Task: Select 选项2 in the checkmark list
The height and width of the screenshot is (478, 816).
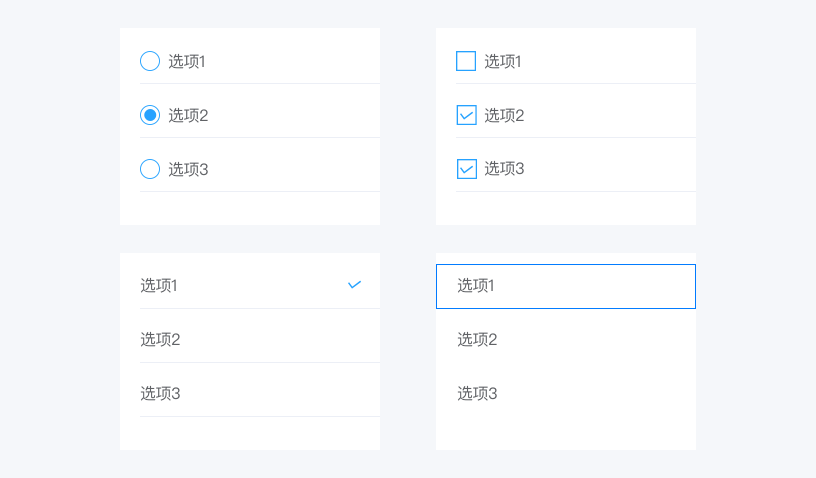Action: [x=250, y=339]
